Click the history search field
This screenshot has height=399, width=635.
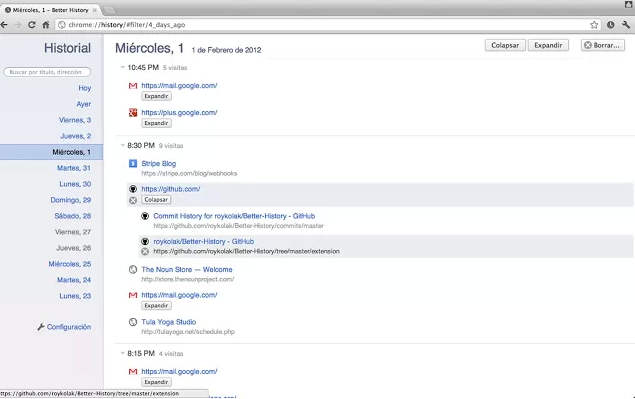[47, 72]
